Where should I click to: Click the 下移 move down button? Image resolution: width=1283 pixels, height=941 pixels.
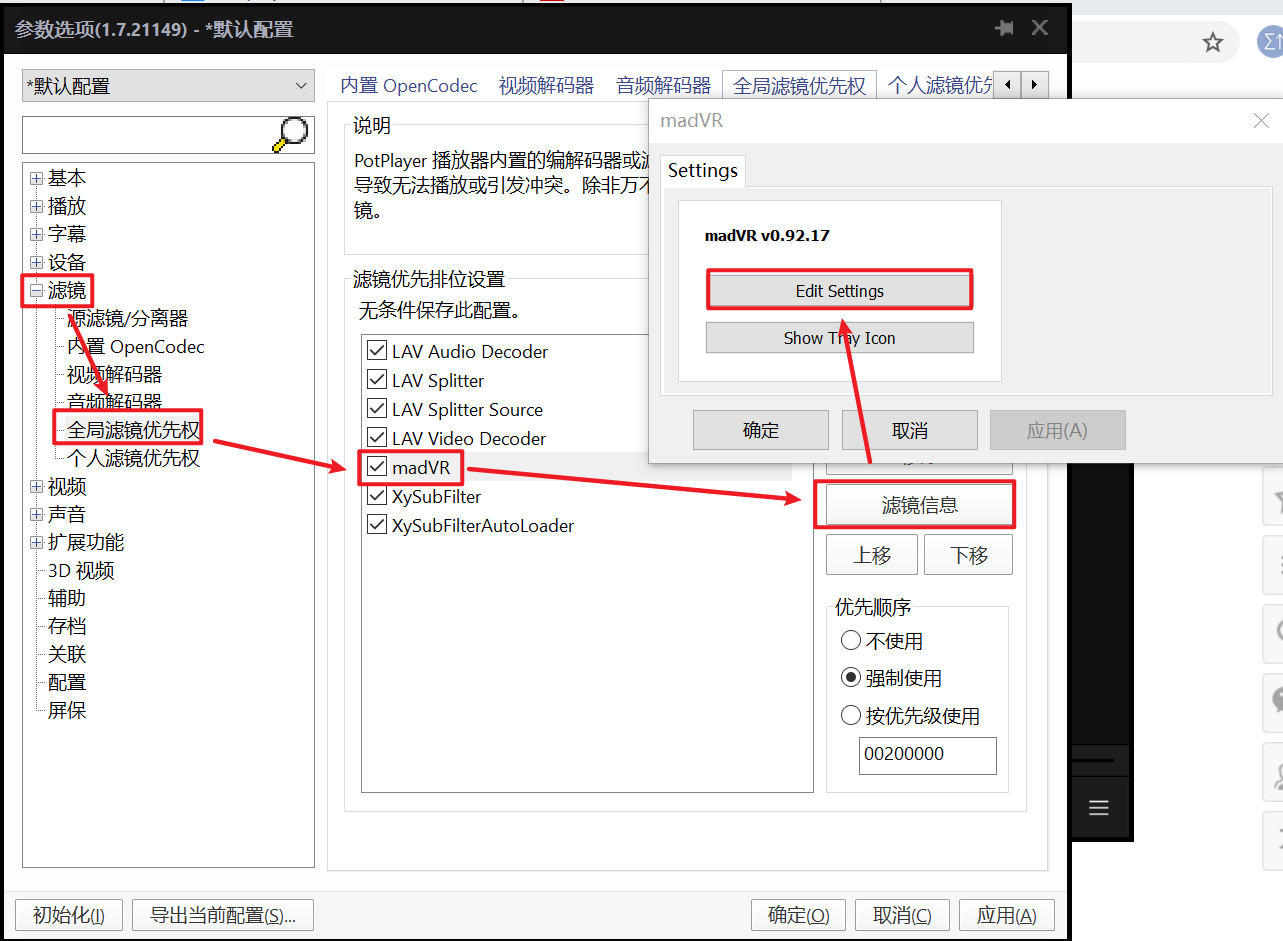(968, 555)
